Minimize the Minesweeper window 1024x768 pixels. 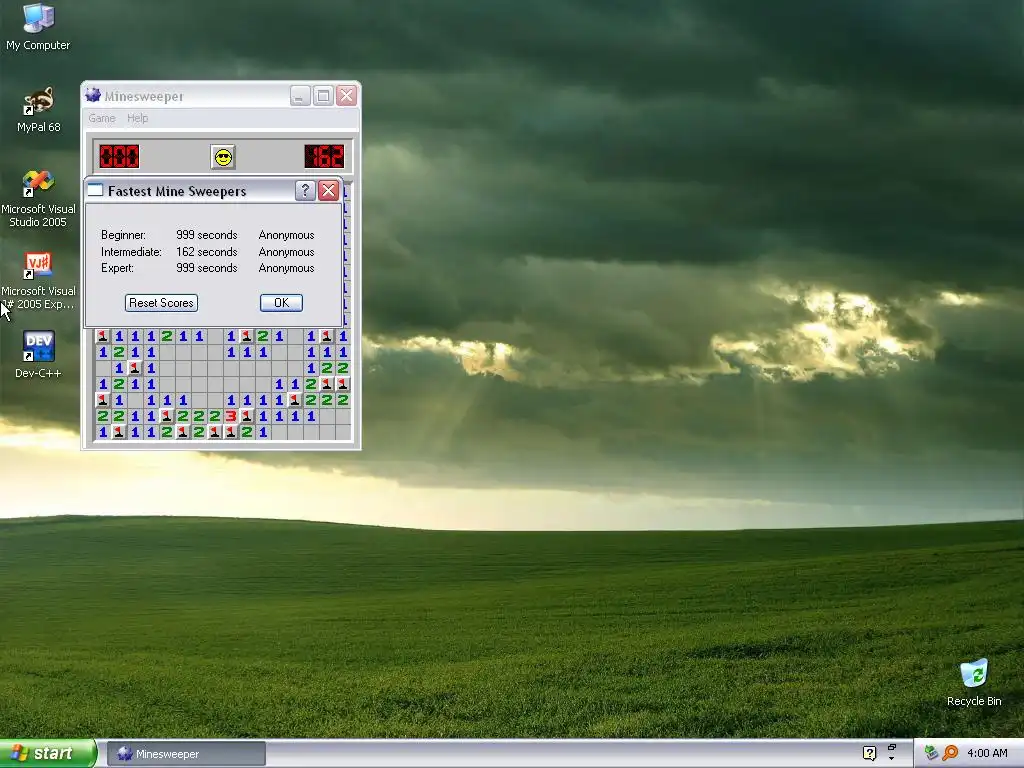300,96
